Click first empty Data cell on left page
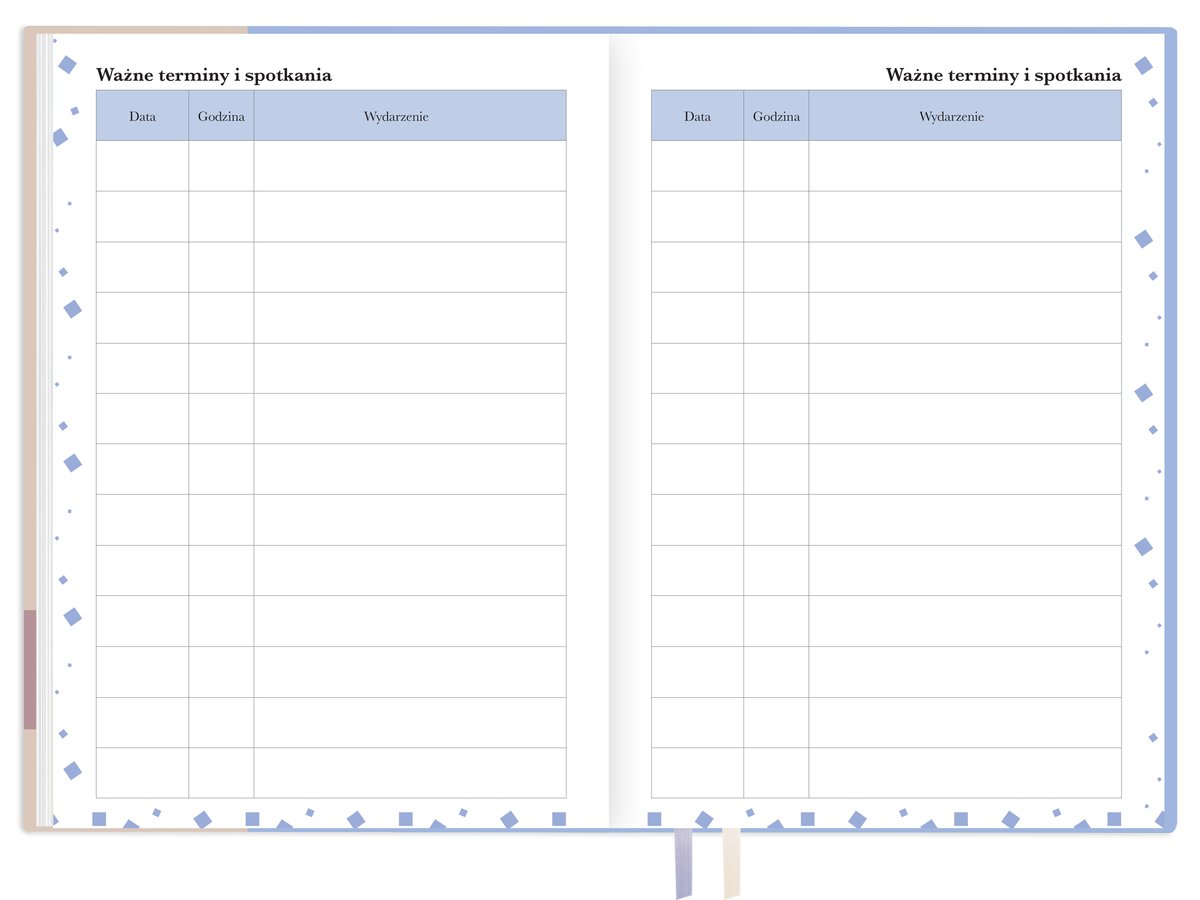This screenshot has height=900, width=1200. [142, 166]
